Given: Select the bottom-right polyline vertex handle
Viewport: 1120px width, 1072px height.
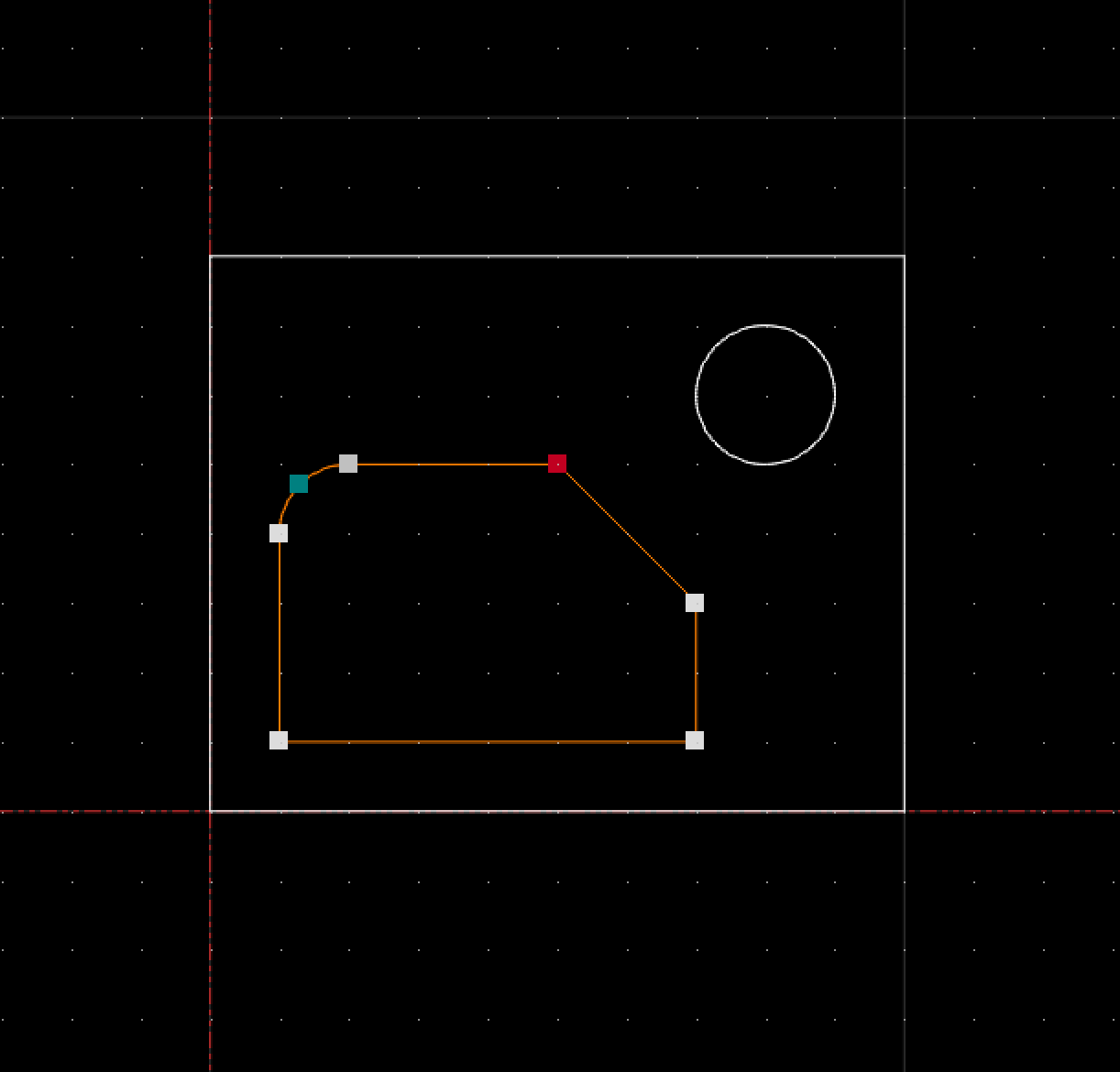Looking at the screenshot, I should (695, 740).
